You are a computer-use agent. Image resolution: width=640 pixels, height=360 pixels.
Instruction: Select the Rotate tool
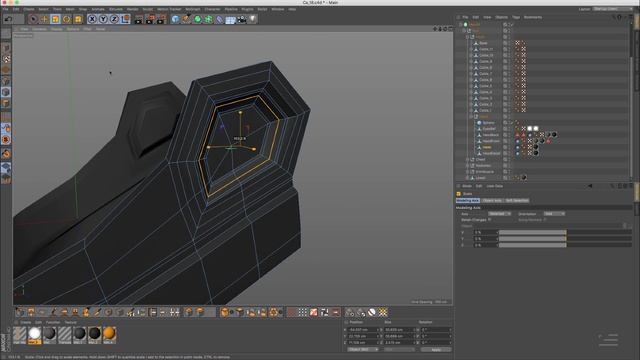point(67,19)
